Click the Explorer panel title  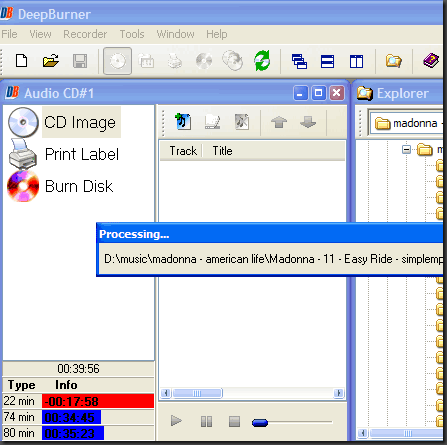(x=403, y=93)
